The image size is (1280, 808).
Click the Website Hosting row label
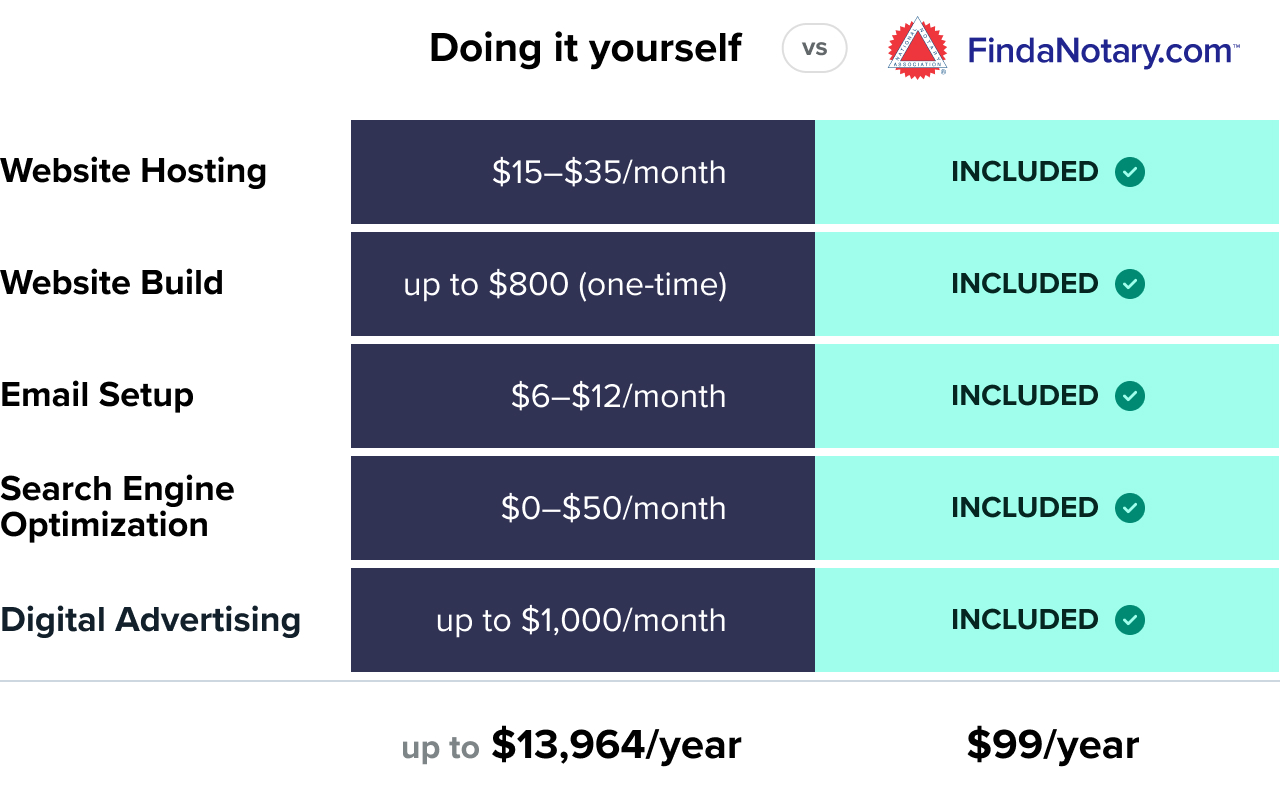point(134,171)
